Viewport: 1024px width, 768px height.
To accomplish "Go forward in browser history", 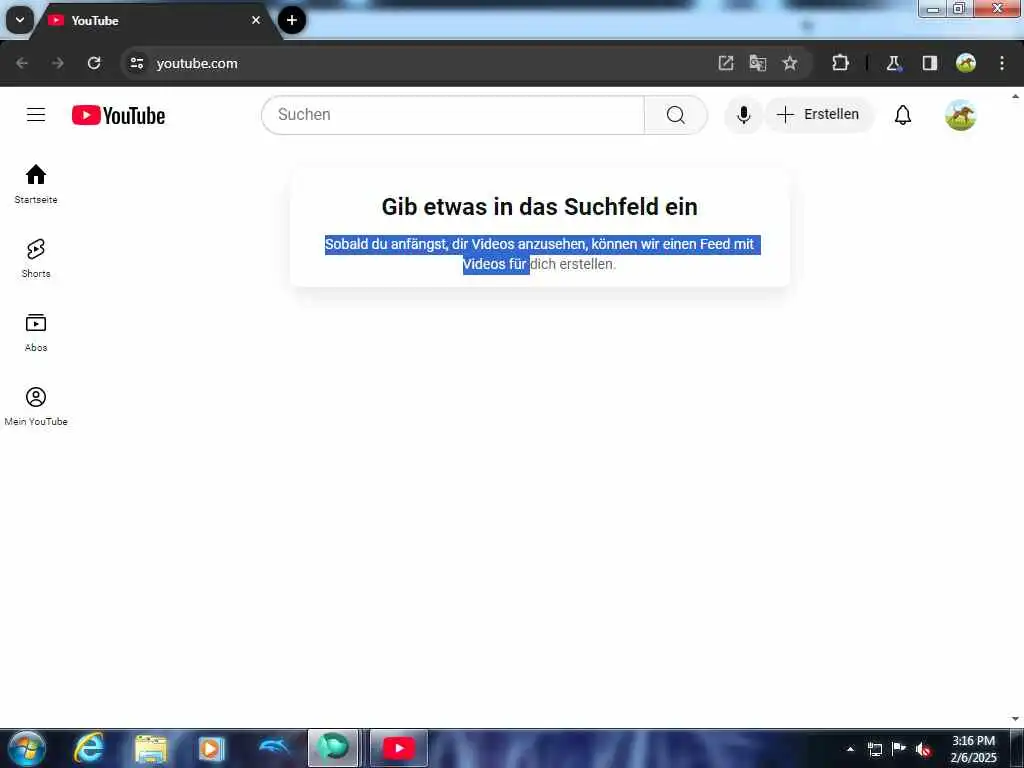I will click(x=57, y=63).
